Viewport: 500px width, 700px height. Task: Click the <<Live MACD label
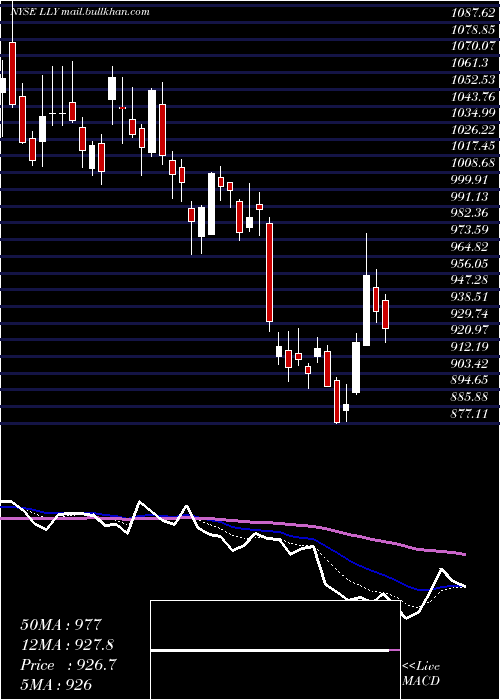(421, 674)
